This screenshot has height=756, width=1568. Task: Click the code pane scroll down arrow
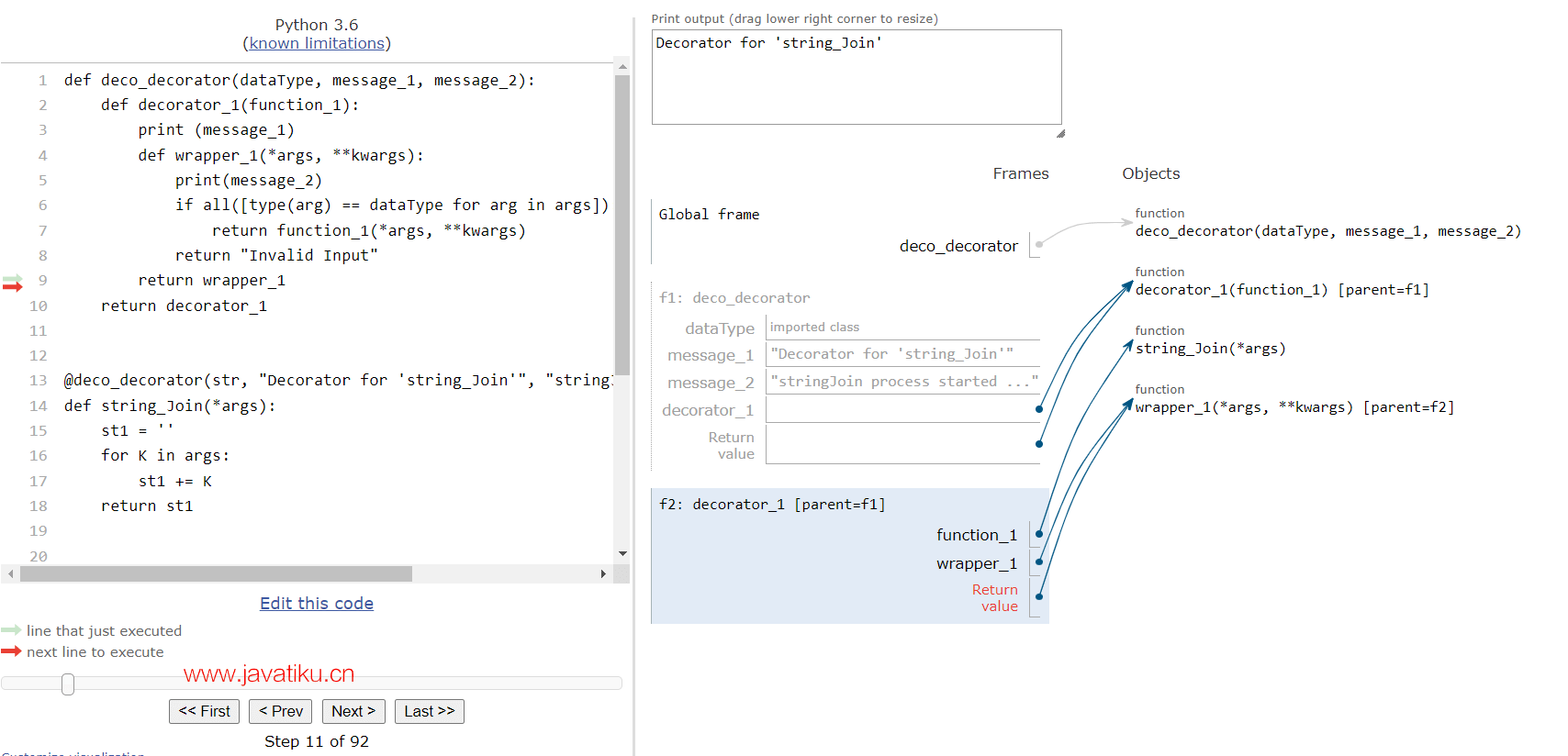pos(622,553)
